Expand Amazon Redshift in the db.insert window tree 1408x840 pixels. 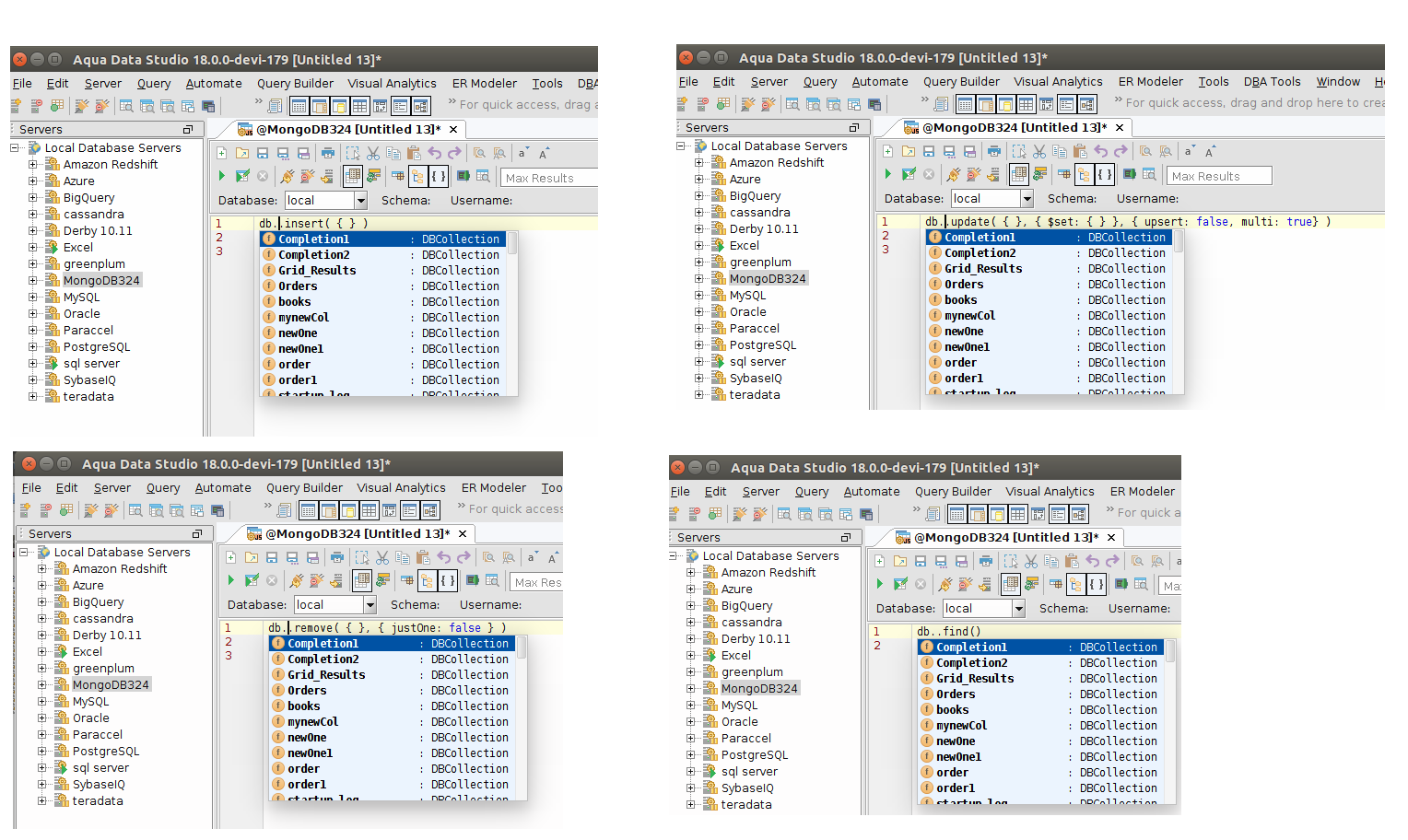pyautogui.click(x=33, y=165)
